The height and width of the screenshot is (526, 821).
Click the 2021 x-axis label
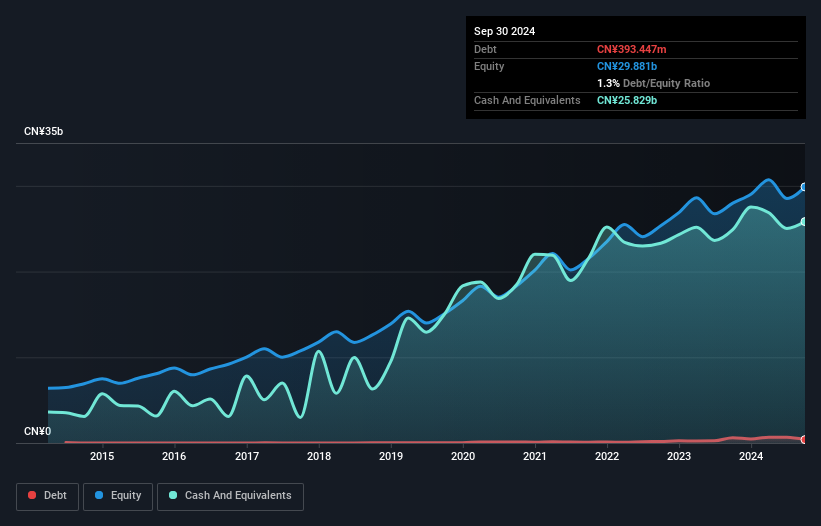(535, 456)
